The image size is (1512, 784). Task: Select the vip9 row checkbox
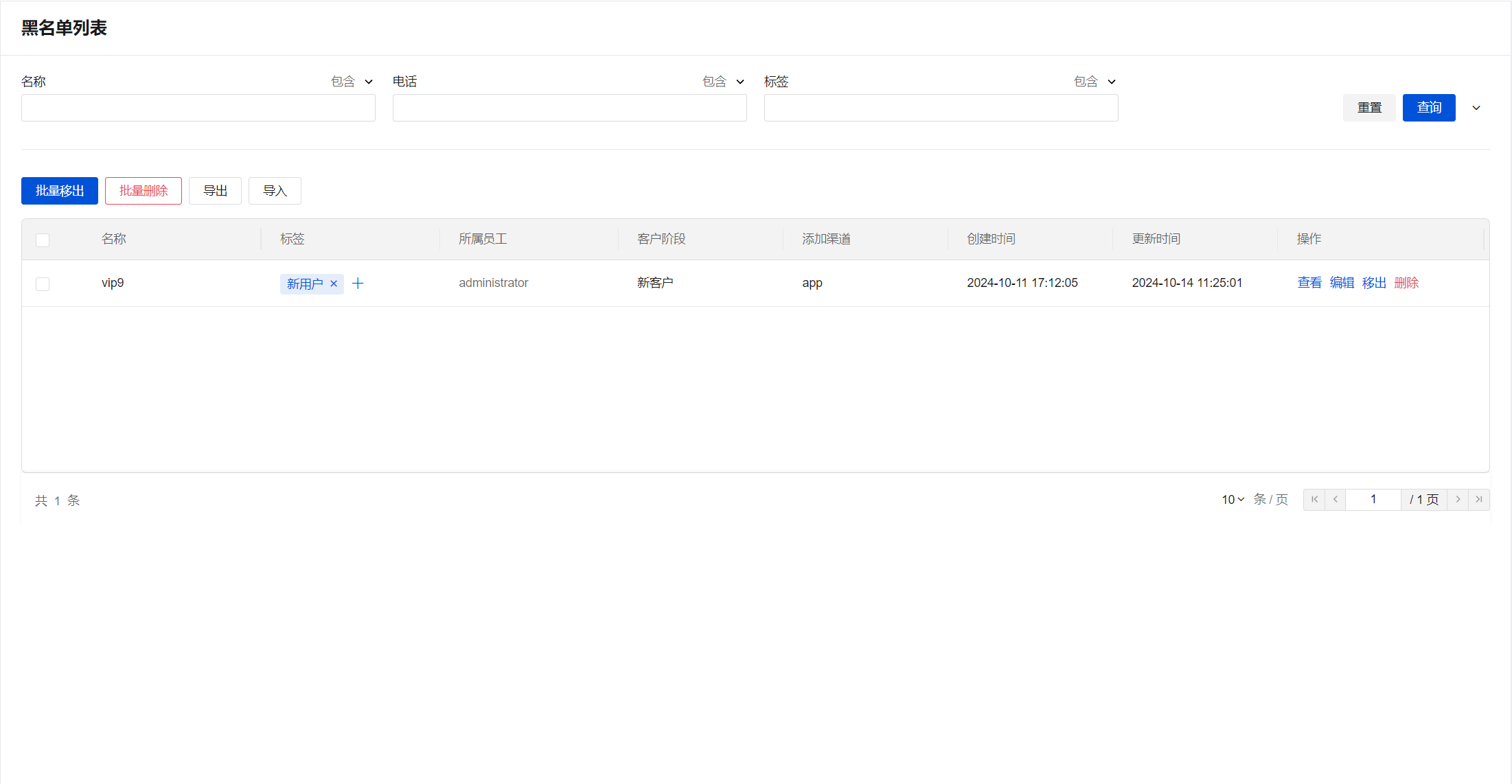(x=43, y=284)
